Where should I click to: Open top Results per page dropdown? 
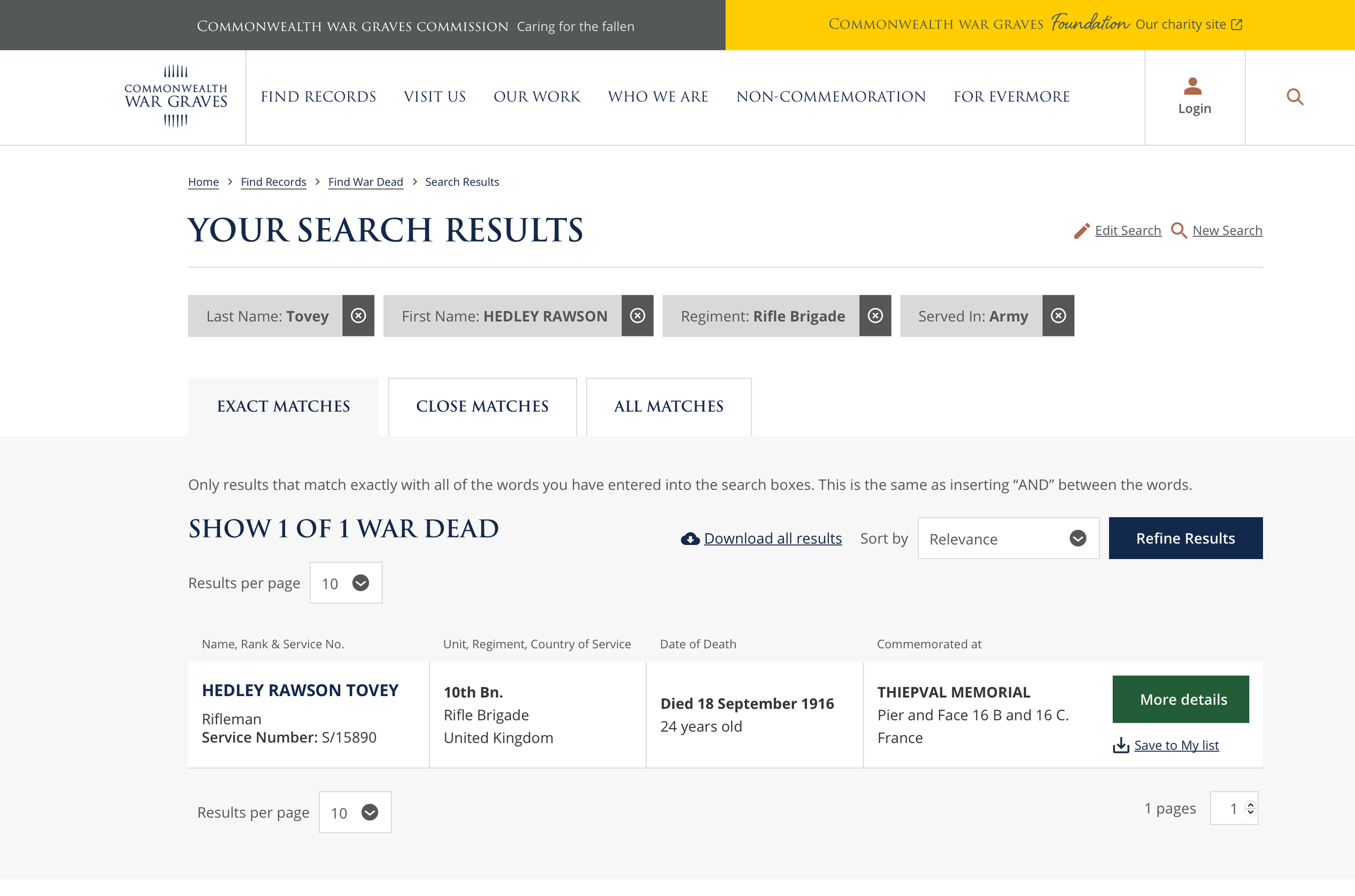(x=346, y=583)
